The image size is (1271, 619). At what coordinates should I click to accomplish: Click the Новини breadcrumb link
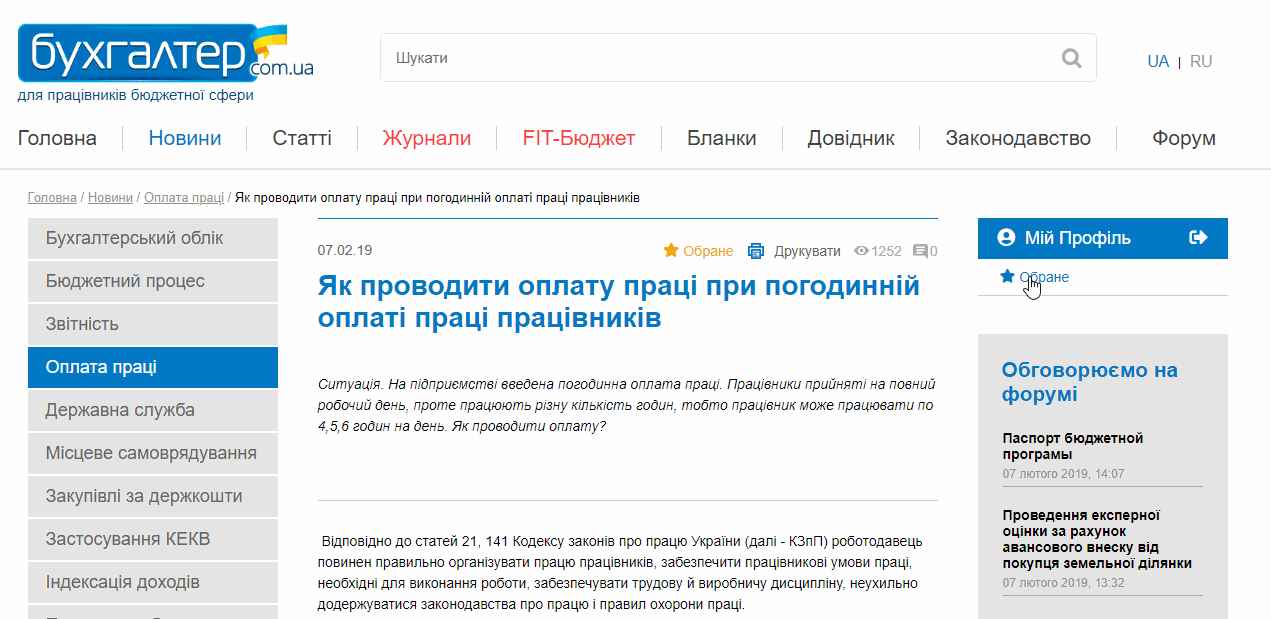click(x=110, y=198)
